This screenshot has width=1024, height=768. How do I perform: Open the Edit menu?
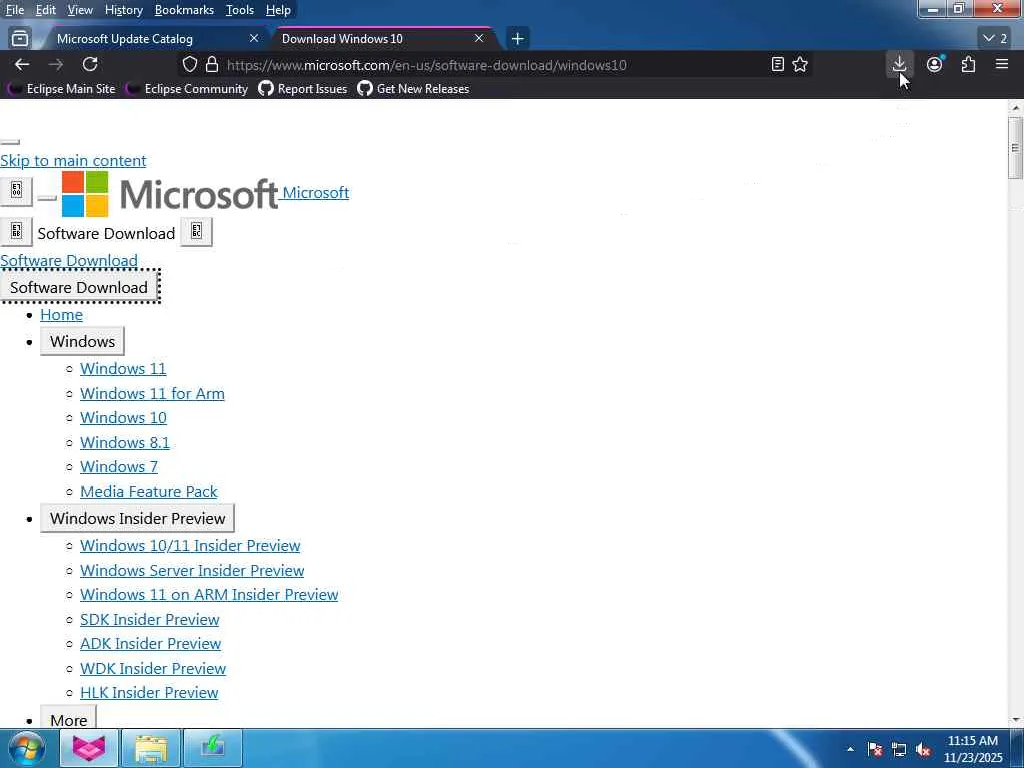46,10
